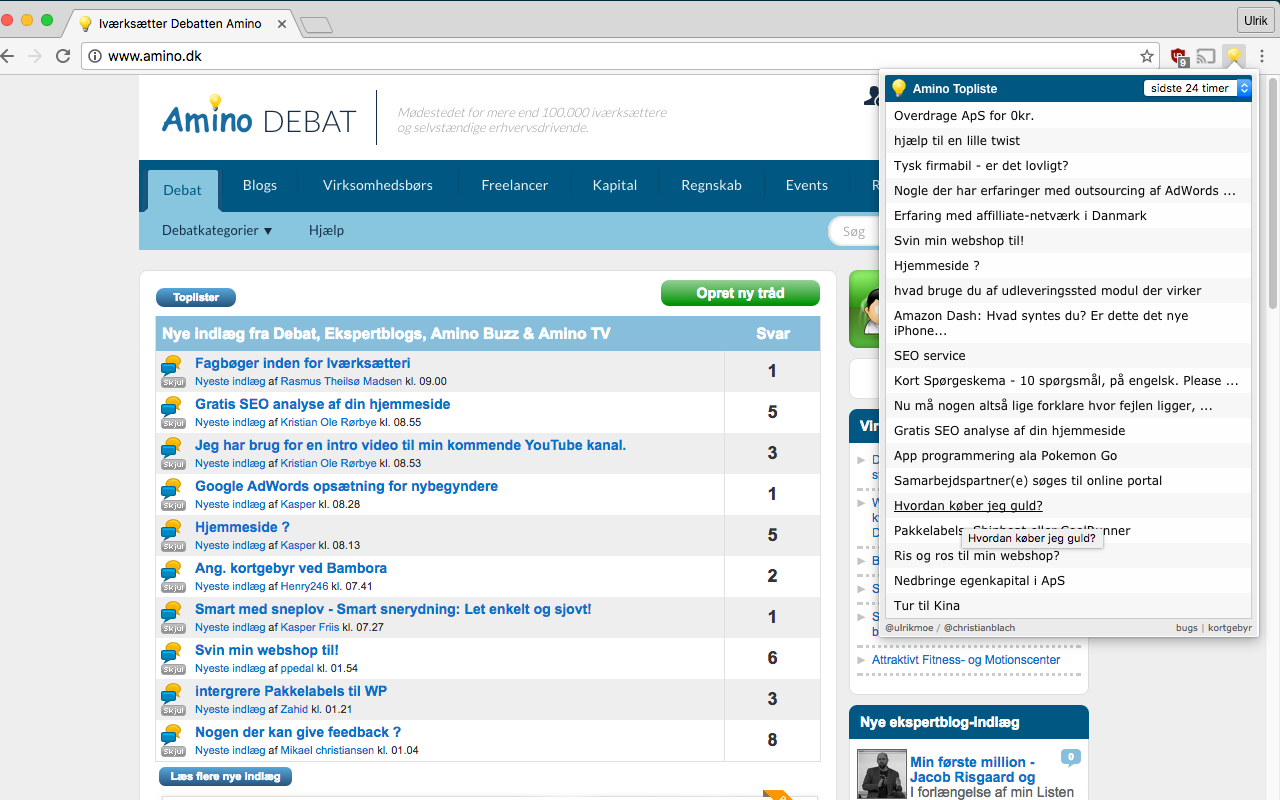Open the Blogs tab
The width and height of the screenshot is (1280, 800).
pos(260,185)
